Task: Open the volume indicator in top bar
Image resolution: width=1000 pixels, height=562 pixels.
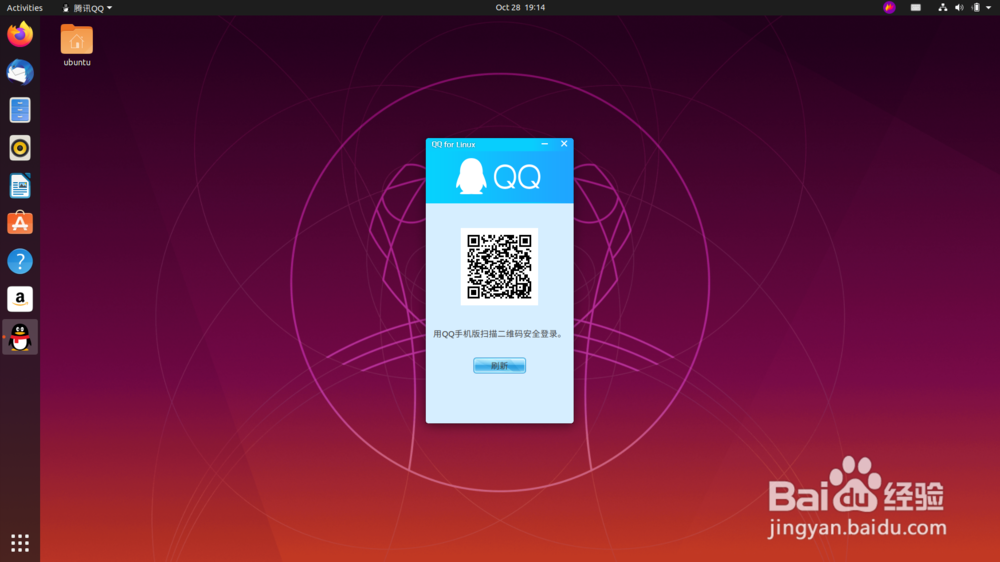Action: 959,8
